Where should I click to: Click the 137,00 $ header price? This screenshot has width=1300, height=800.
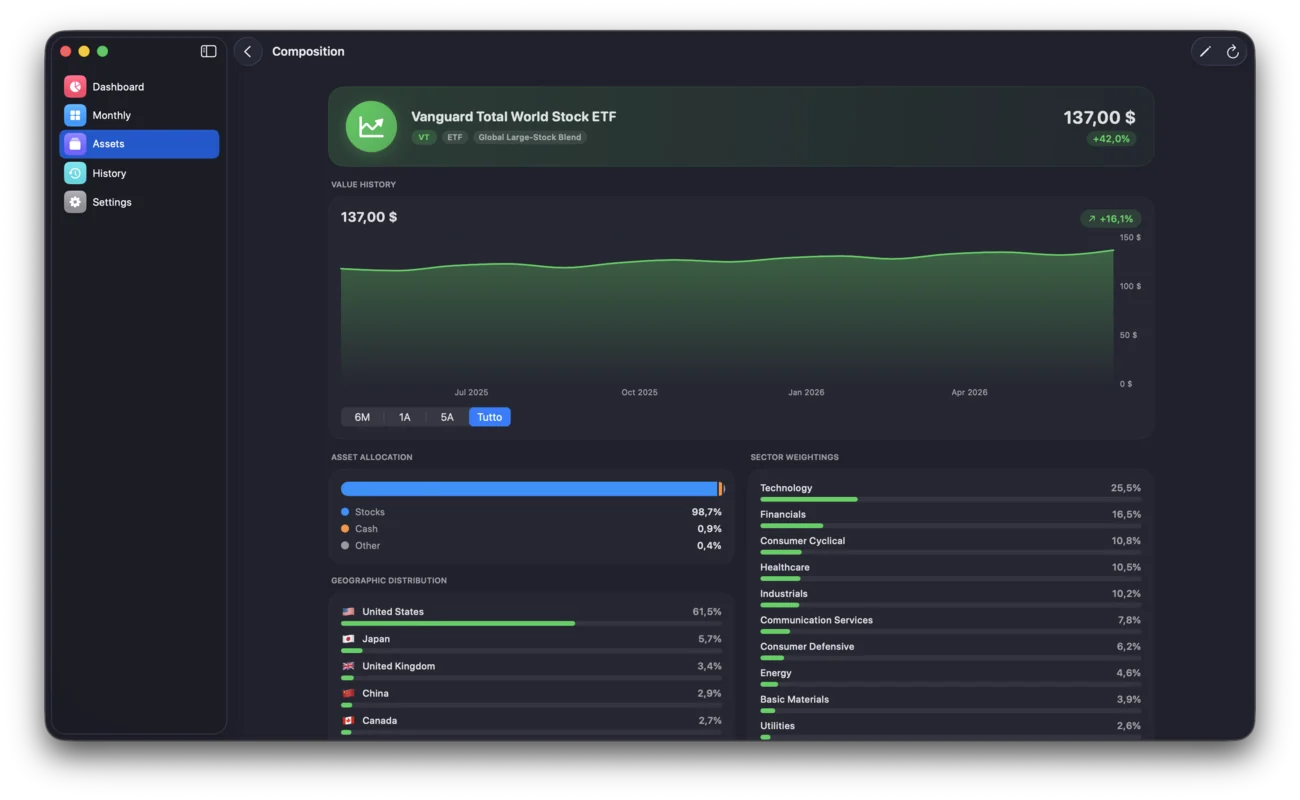pyautogui.click(x=1099, y=118)
